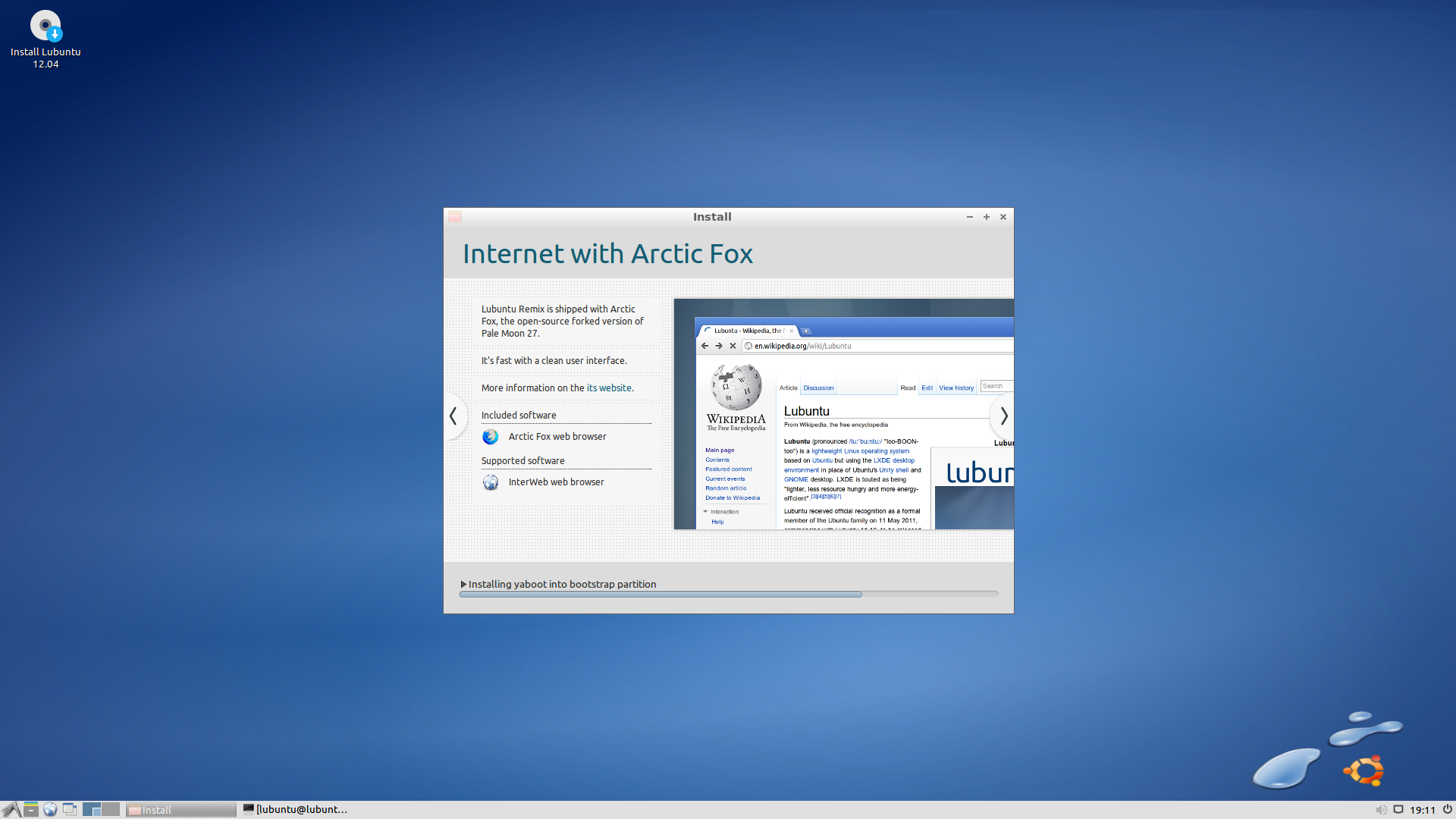Switch to the first desktop in the pager
1456x819 pixels.
pos(92,810)
